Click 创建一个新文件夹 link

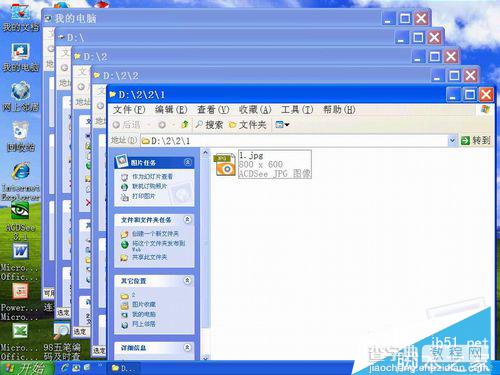(x=155, y=234)
